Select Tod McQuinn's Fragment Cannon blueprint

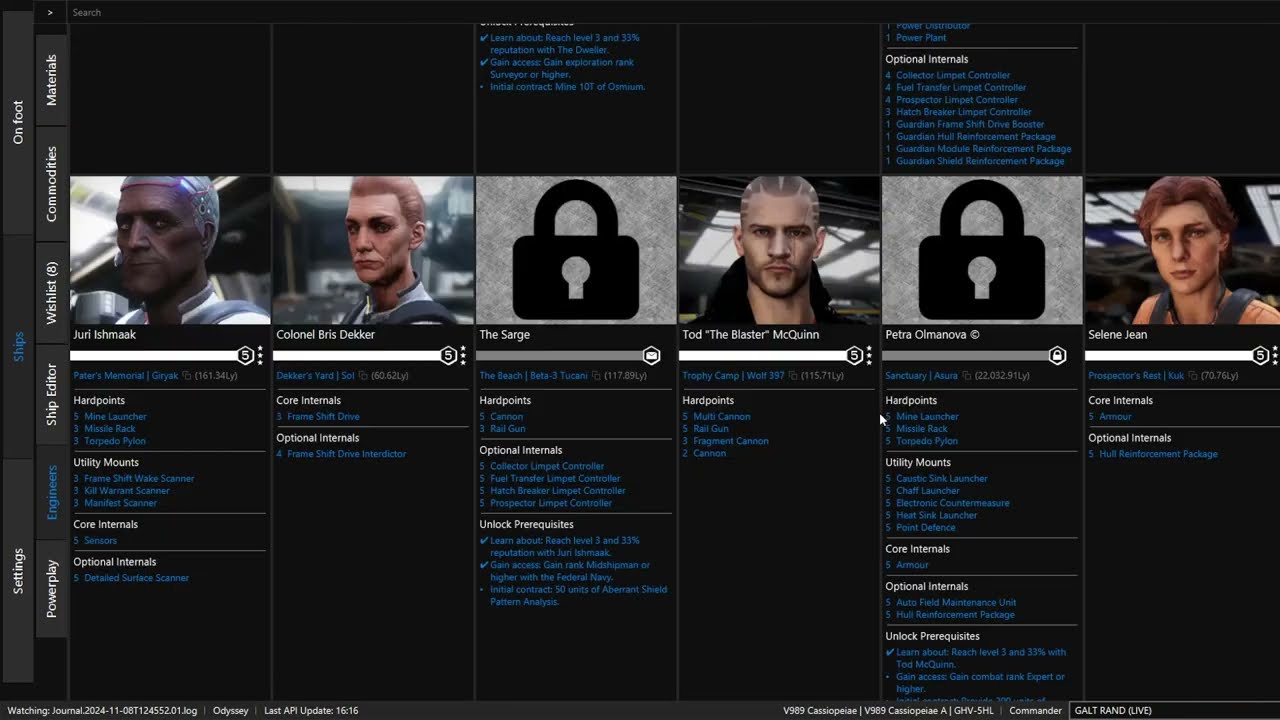pyautogui.click(x=731, y=441)
